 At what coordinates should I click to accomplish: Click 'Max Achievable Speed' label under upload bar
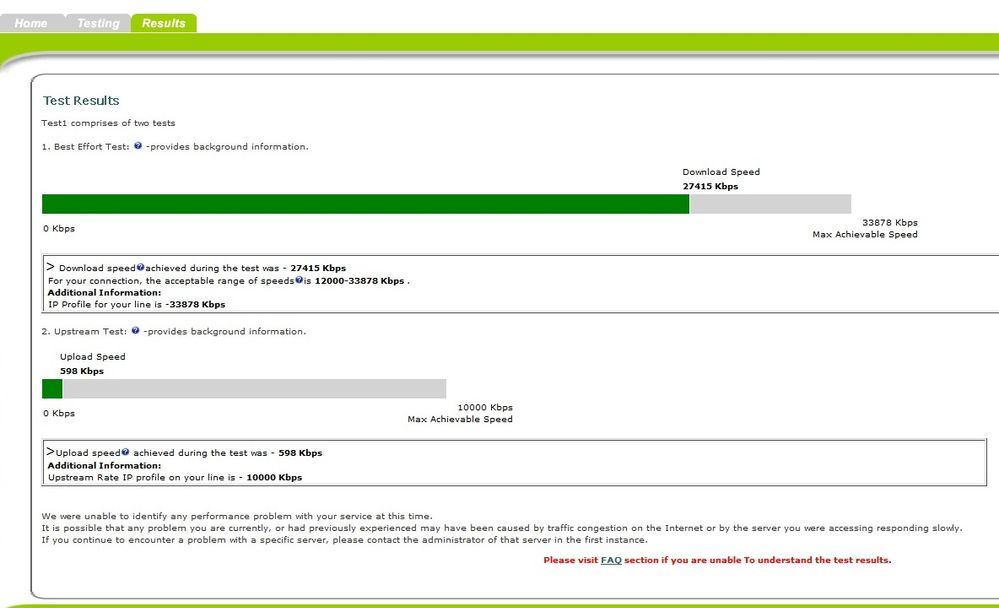click(x=460, y=419)
